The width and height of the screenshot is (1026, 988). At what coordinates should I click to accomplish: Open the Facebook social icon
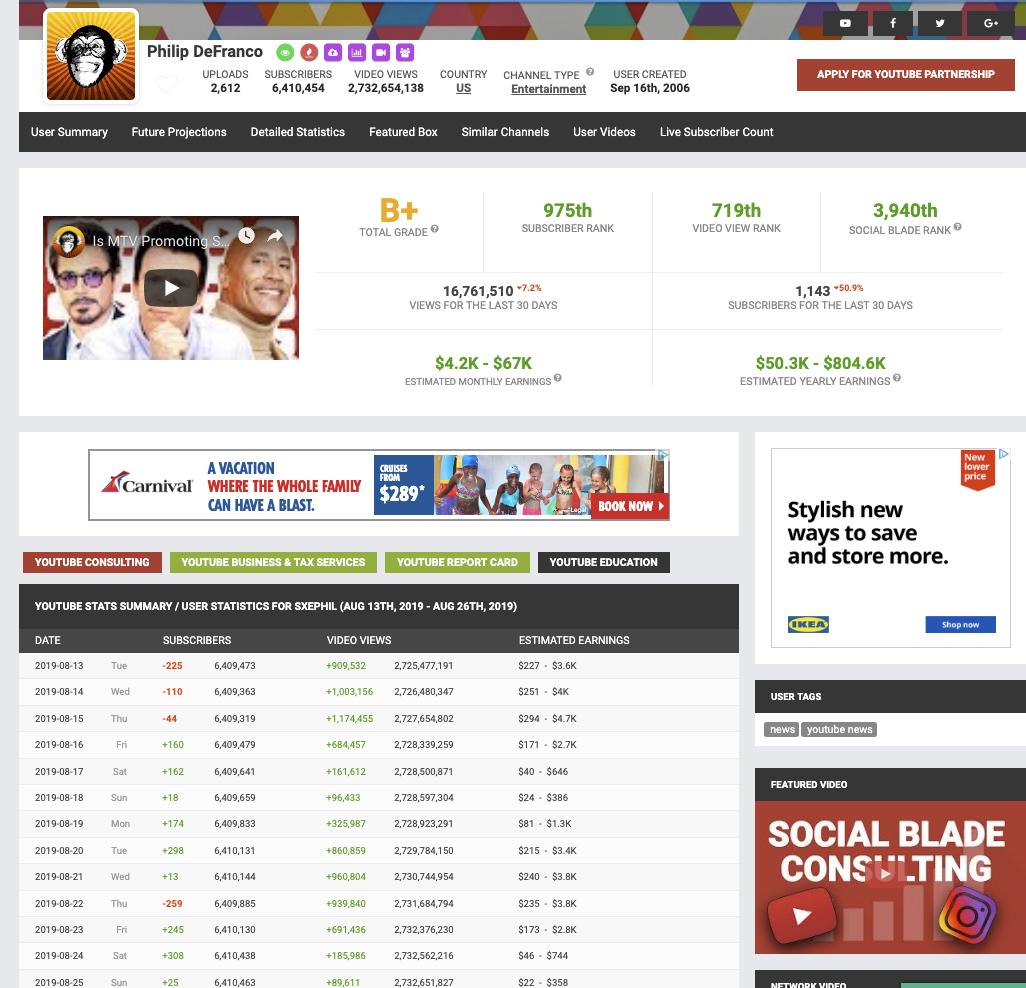tap(893, 23)
